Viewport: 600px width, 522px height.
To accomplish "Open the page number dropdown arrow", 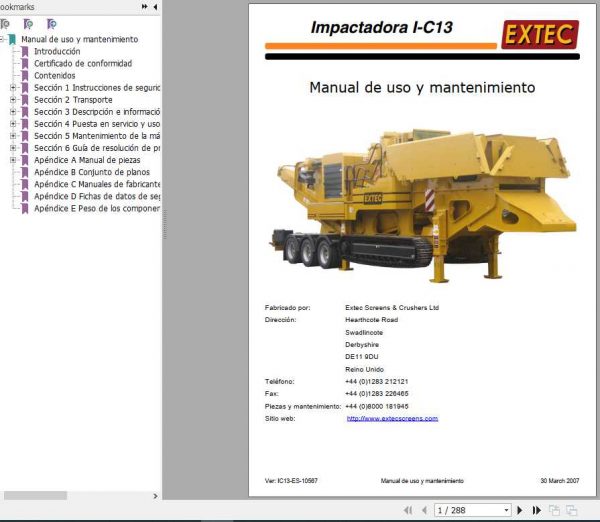I will pyautogui.click(x=506, y=510).
